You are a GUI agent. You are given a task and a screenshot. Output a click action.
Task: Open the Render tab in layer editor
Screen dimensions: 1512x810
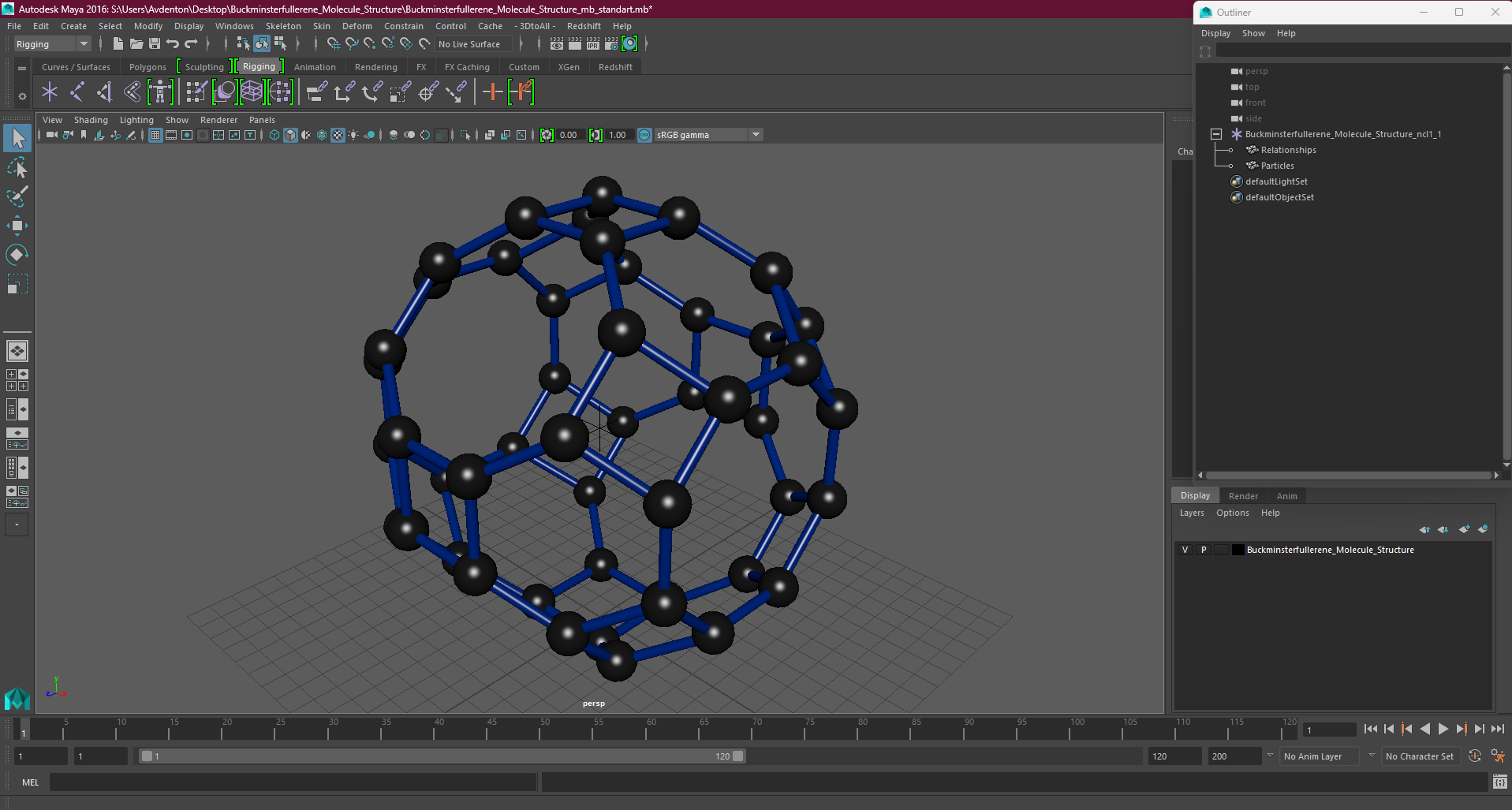click(x=1243, y=496)
